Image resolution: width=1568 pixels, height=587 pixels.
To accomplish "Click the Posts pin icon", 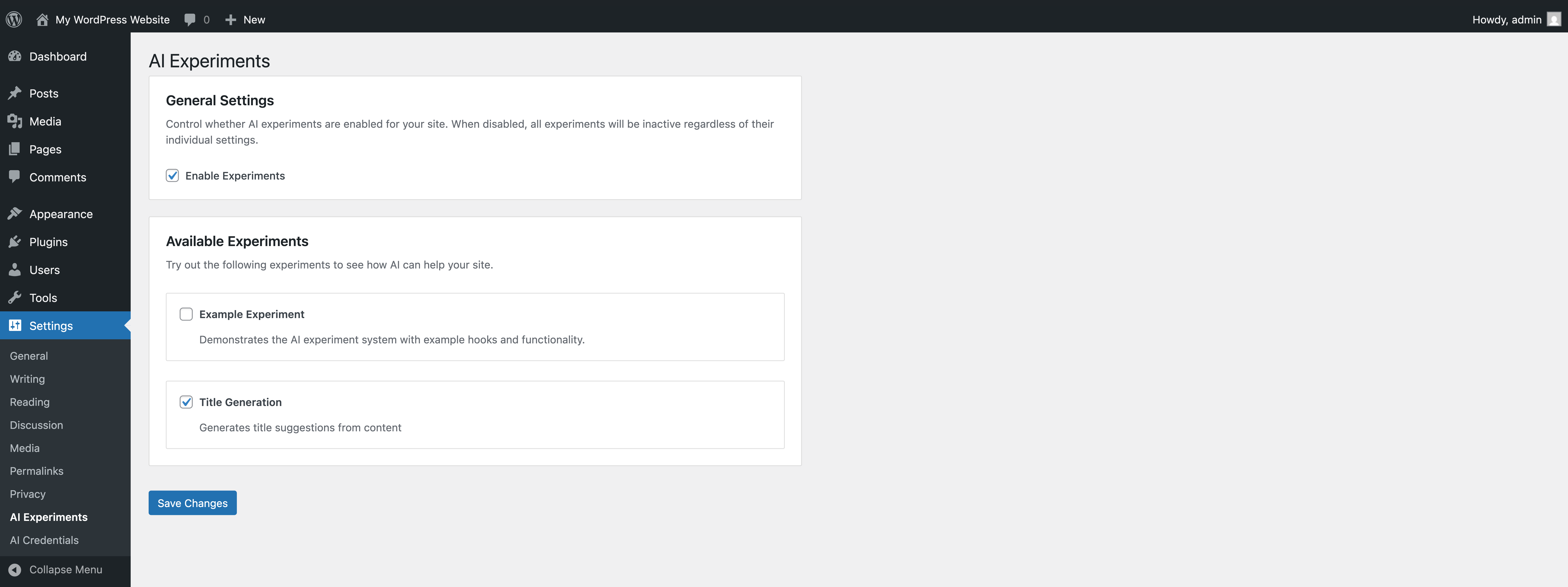I will 15,93.
